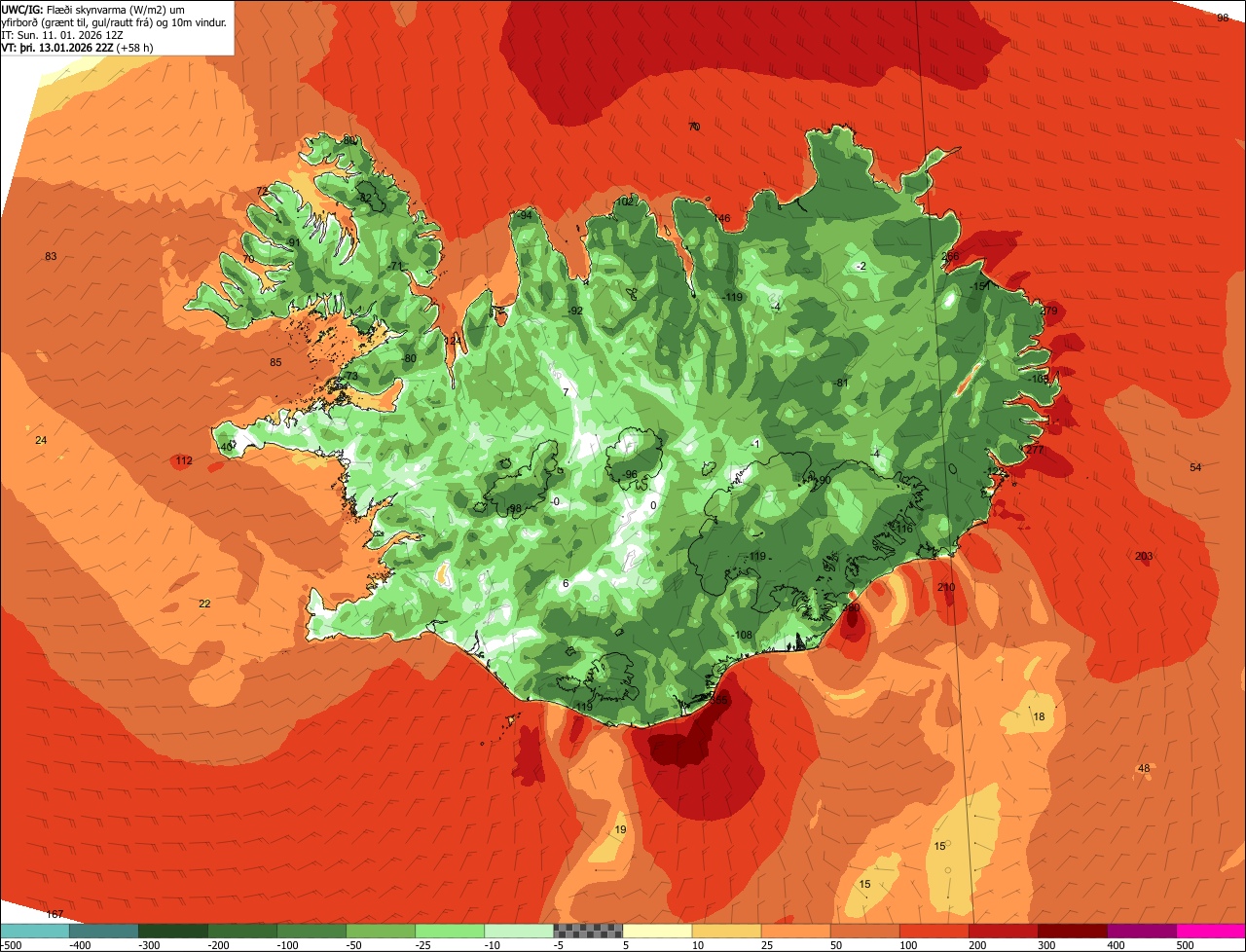Click the map value '279' on the east coast
Viewport: 1246px width, 952px height.
tap(1048, 311)
